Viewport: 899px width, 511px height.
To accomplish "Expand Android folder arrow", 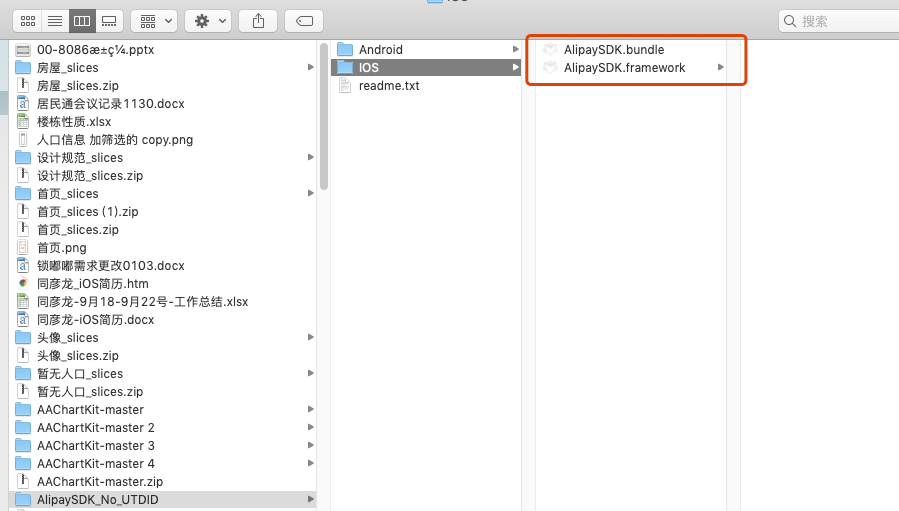I will tap(515, 50).
